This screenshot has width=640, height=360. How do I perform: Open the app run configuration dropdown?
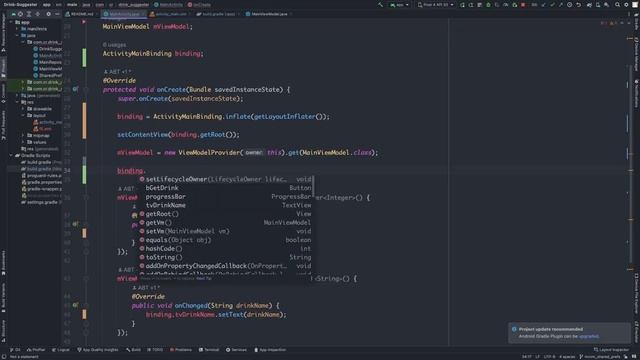pyautogui.click(x=399, y=5)
